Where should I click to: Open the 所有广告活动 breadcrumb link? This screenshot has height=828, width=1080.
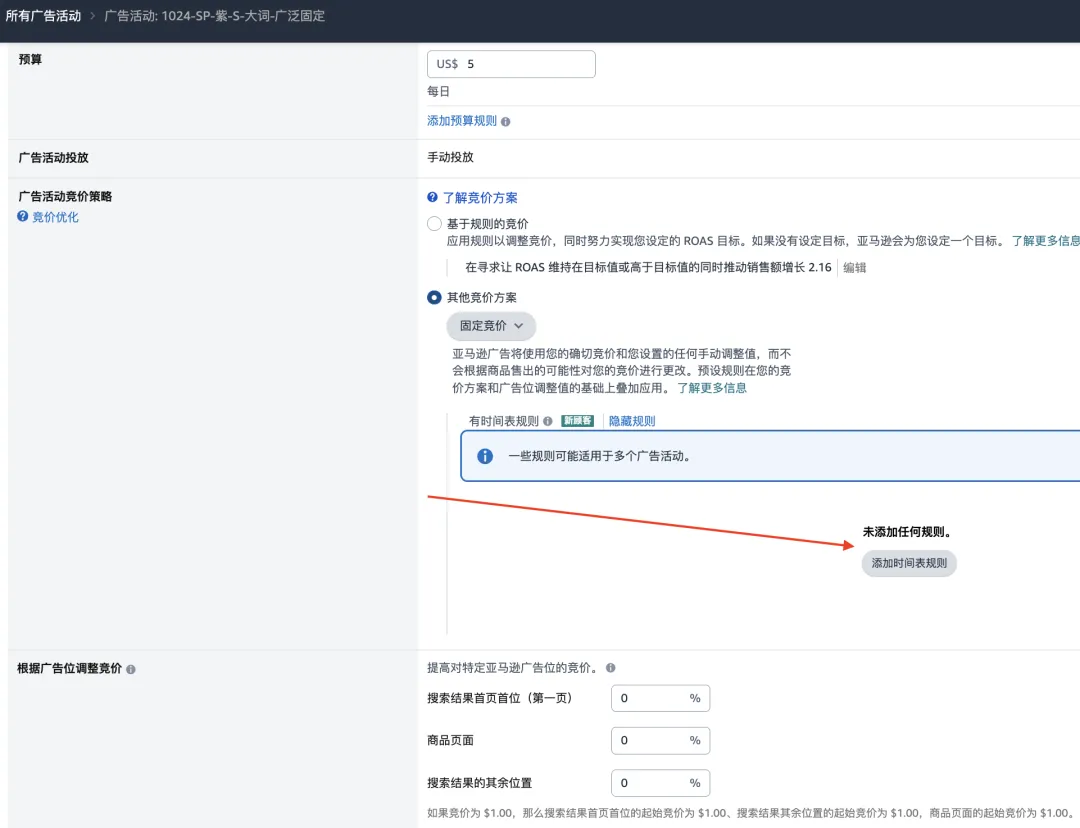(x=43, y=16)
